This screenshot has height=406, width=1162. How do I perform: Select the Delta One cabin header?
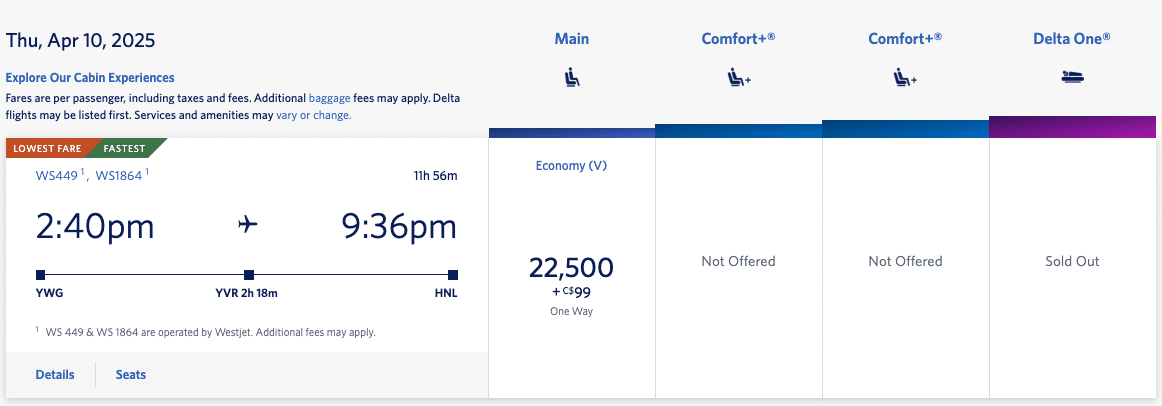click(1072, 39)
